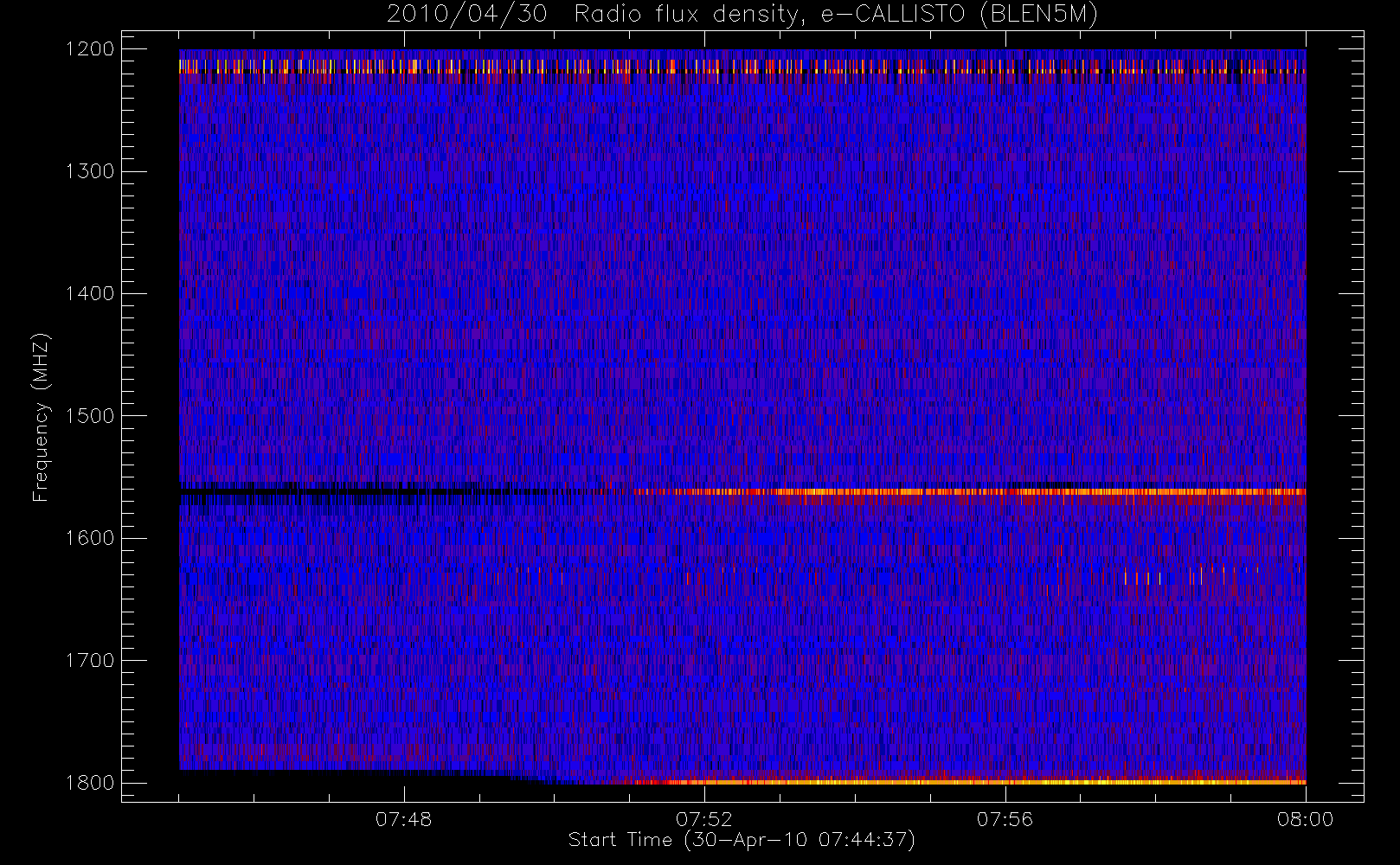
Task: Click the 08:00 time tick label
Action: [1305, 819]
